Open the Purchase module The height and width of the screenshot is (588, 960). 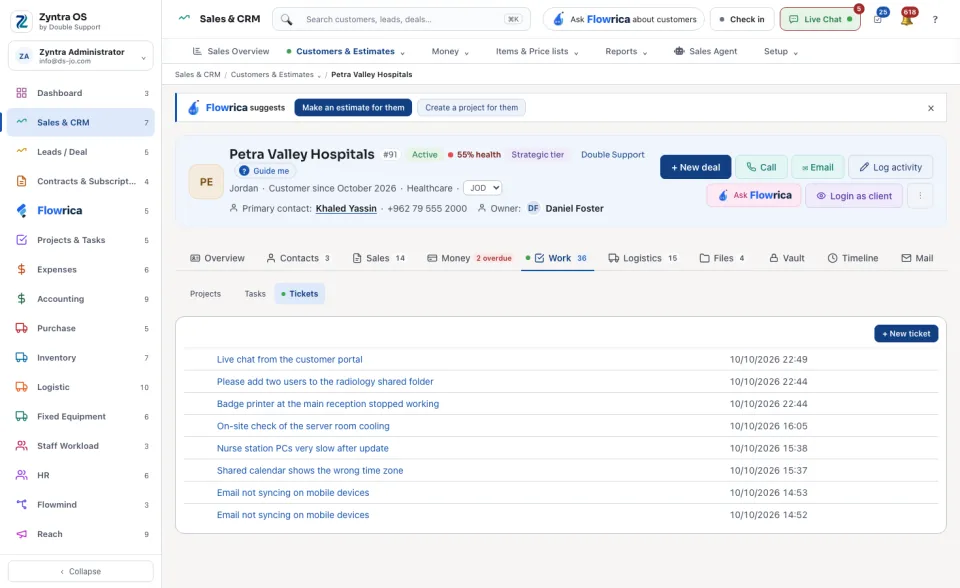pyautogui.click(x=81, y=328)
